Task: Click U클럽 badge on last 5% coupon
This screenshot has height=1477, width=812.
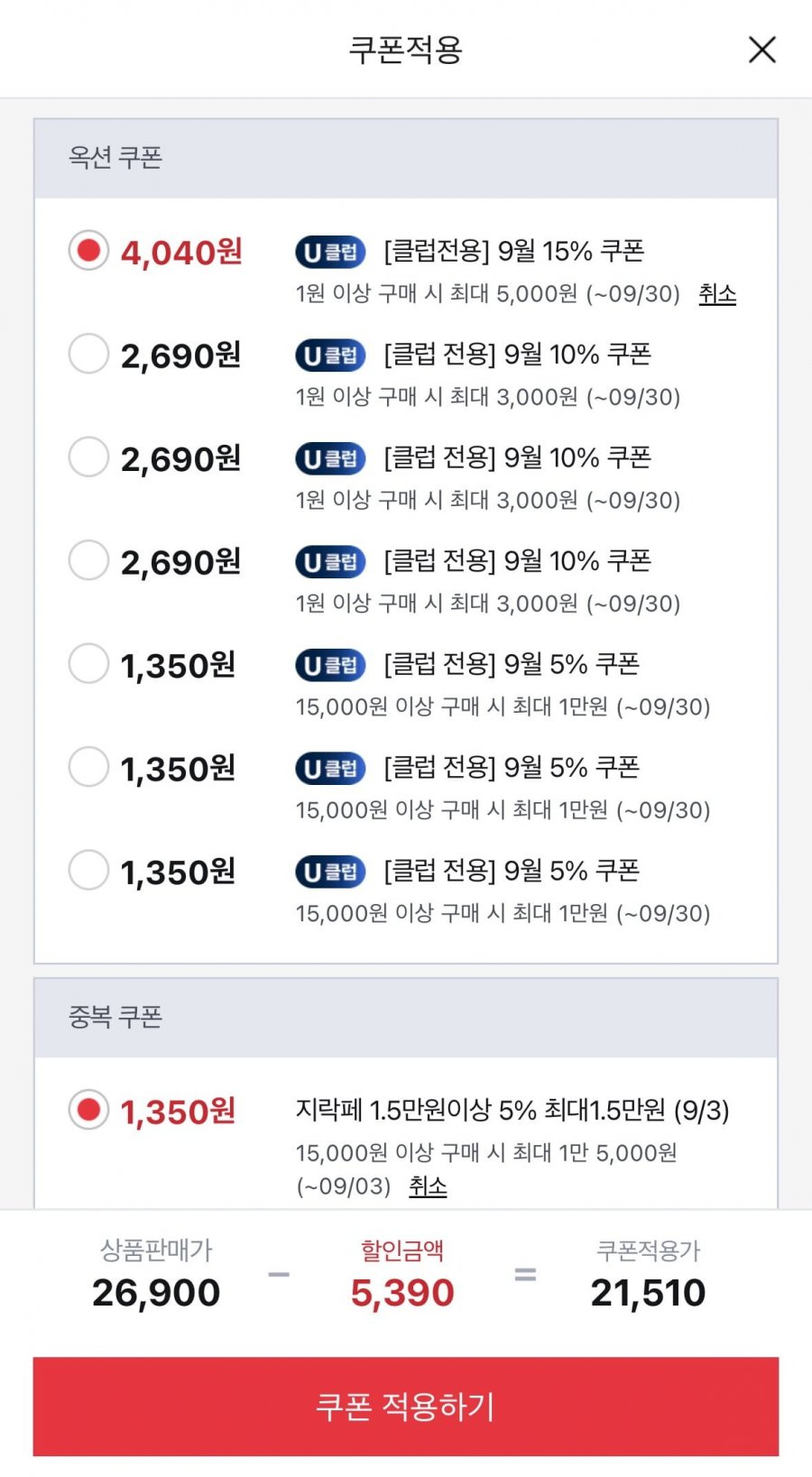Action: click(330, 872)
